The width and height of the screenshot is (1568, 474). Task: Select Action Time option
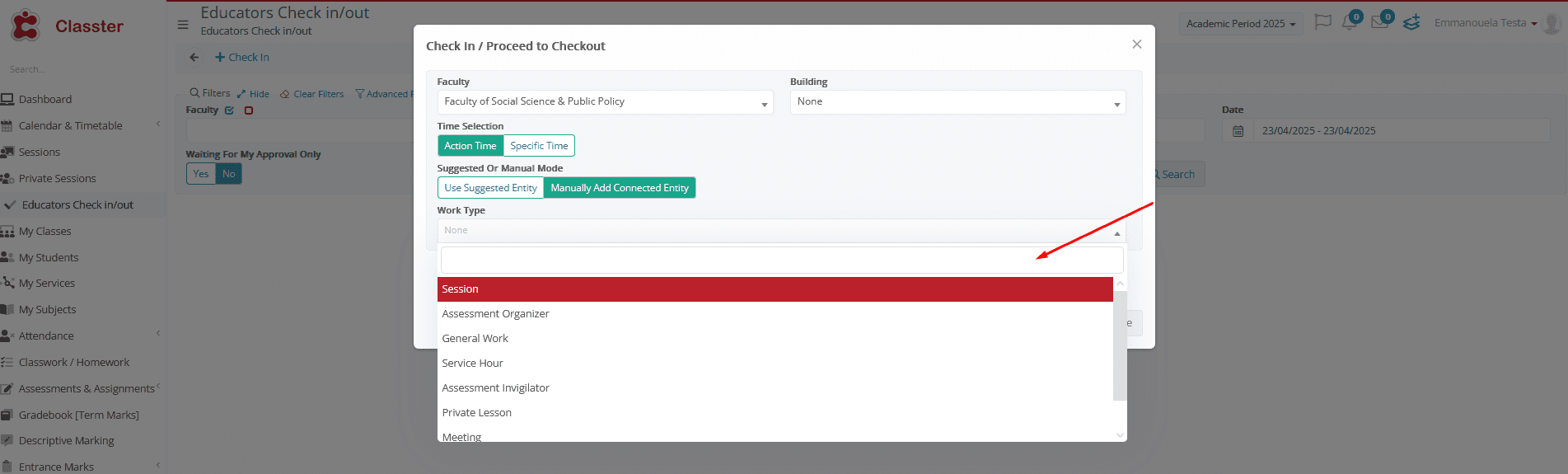point(470,146)
